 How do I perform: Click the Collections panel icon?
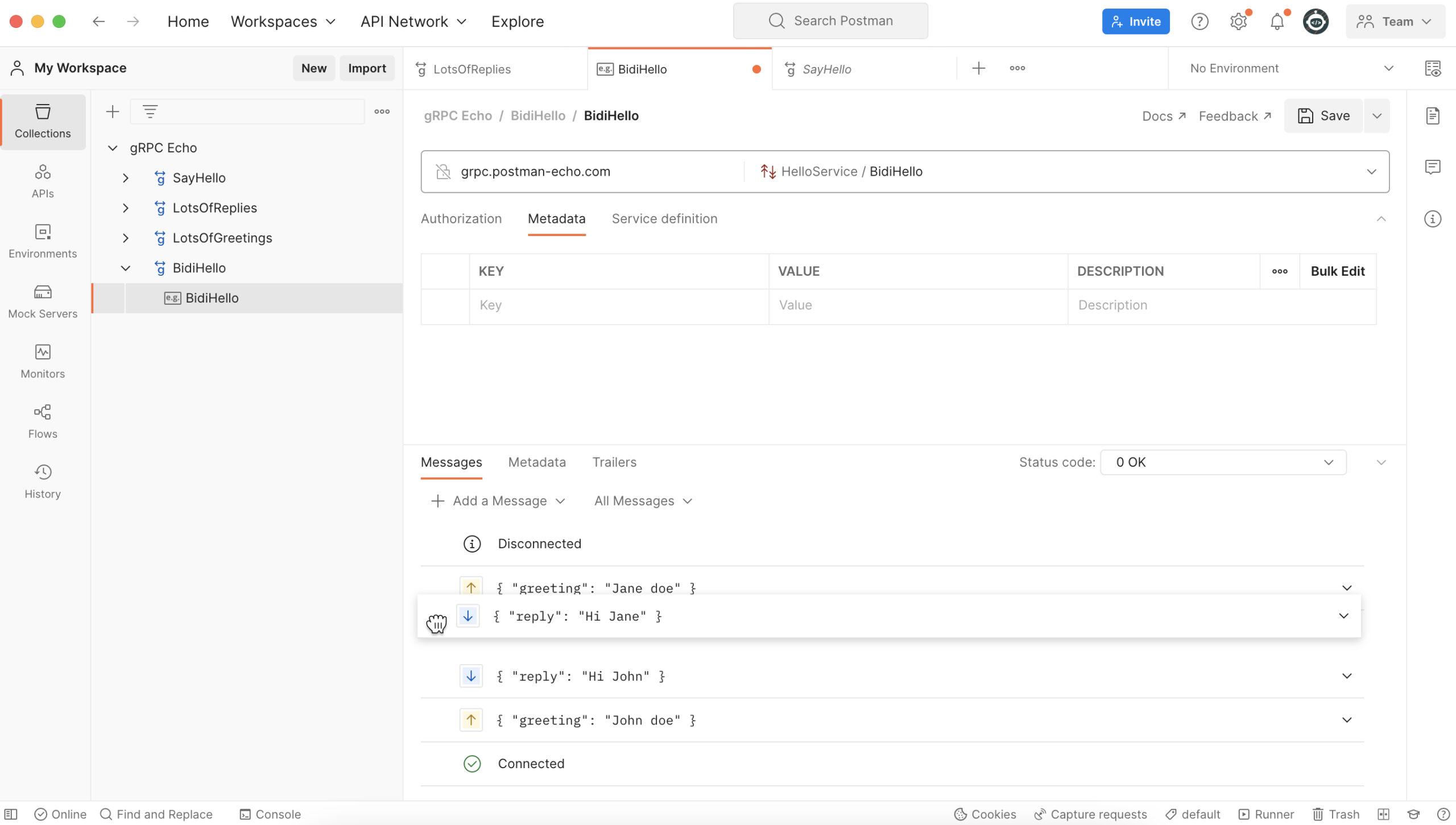(41, 120)
